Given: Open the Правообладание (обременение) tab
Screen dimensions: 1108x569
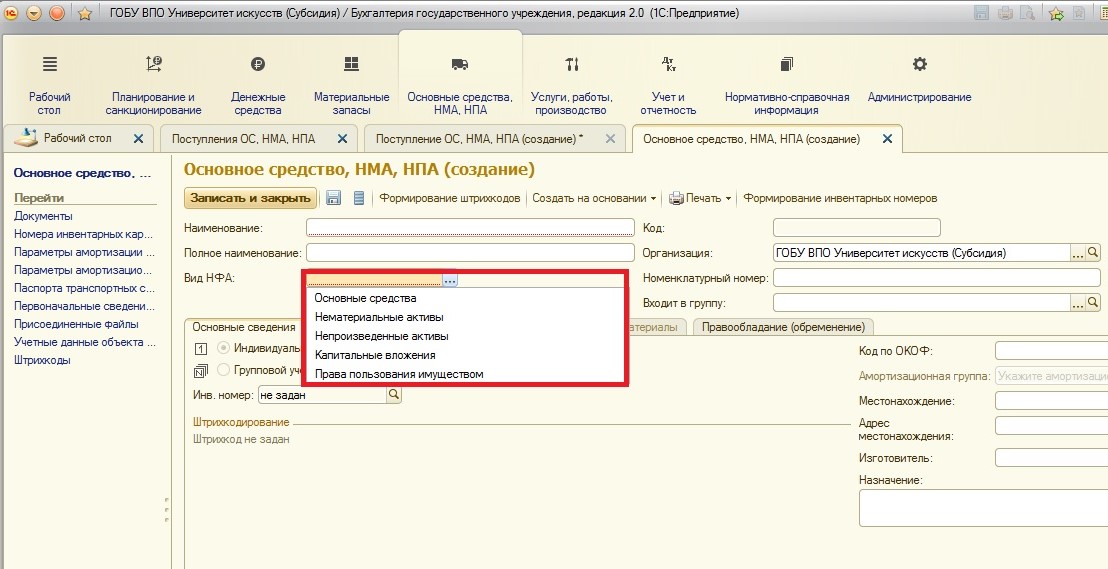Looking at the screenshot, I should coord(783,327).
